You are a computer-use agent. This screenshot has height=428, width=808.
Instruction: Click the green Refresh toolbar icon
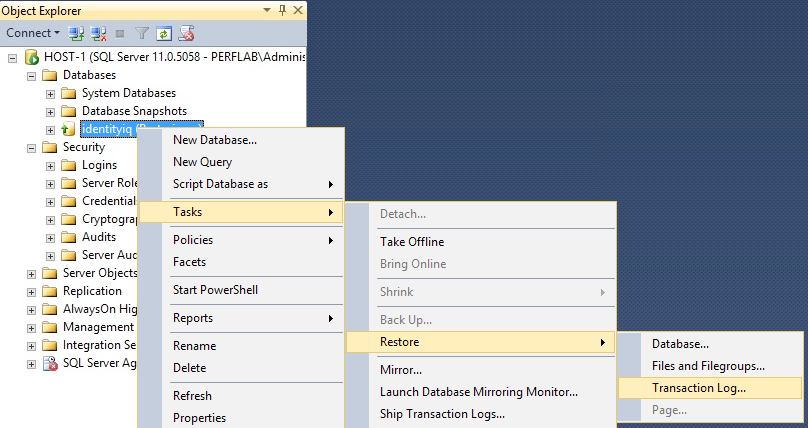coord(164,34)
